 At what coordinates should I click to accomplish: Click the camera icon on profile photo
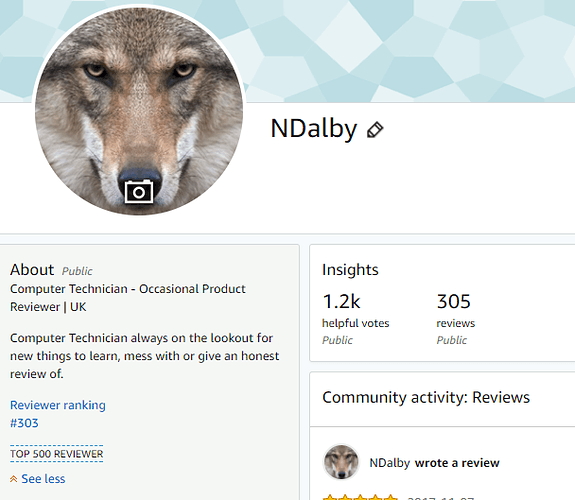coord(139,191)
